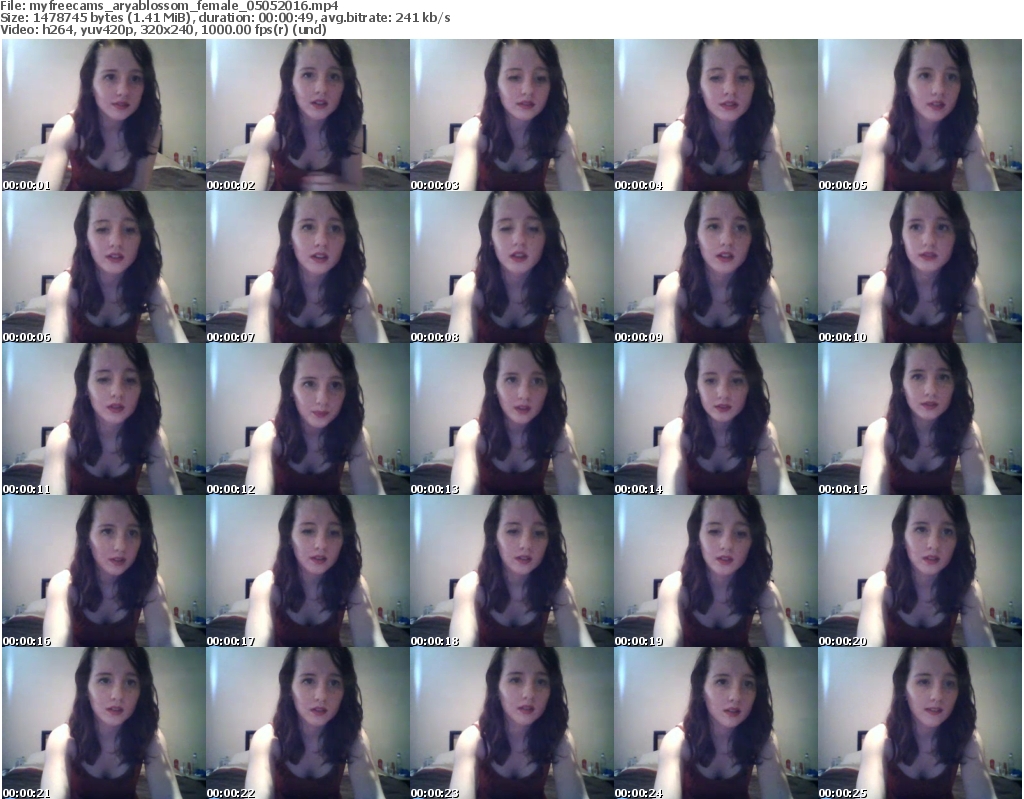Choose the frame timestamped 00:00:17
1024x799 pixels.
pyautogui.click(x=308, y=571)
